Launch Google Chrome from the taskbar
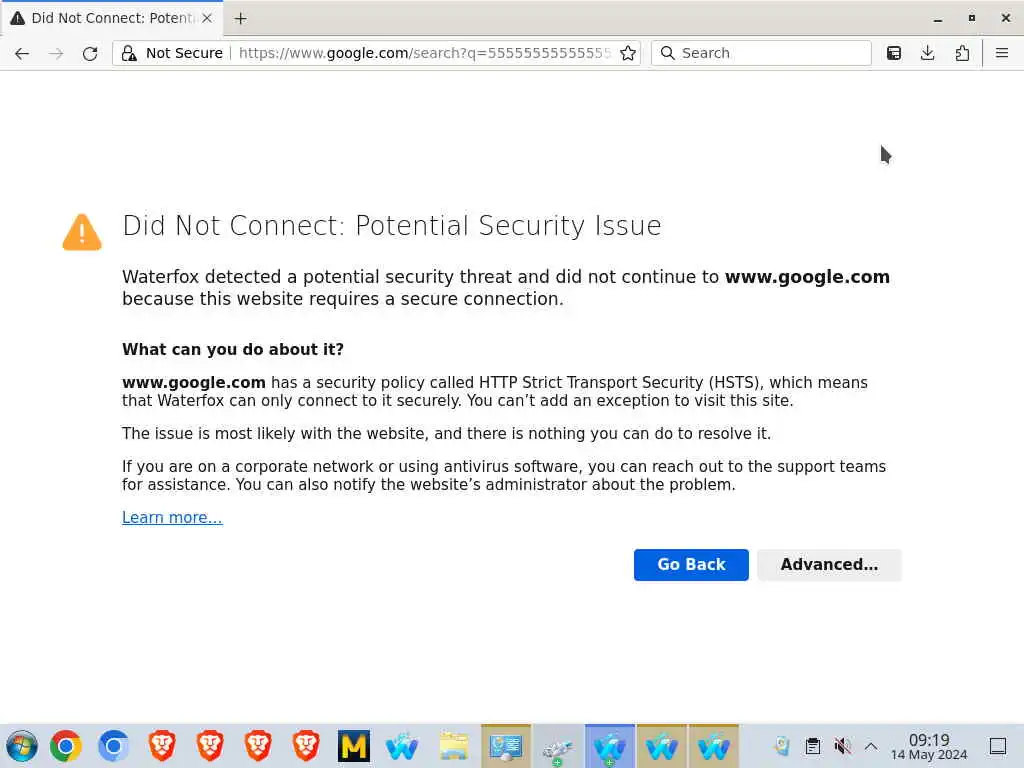The image size is (1024, 768). (x=66, y=746)
